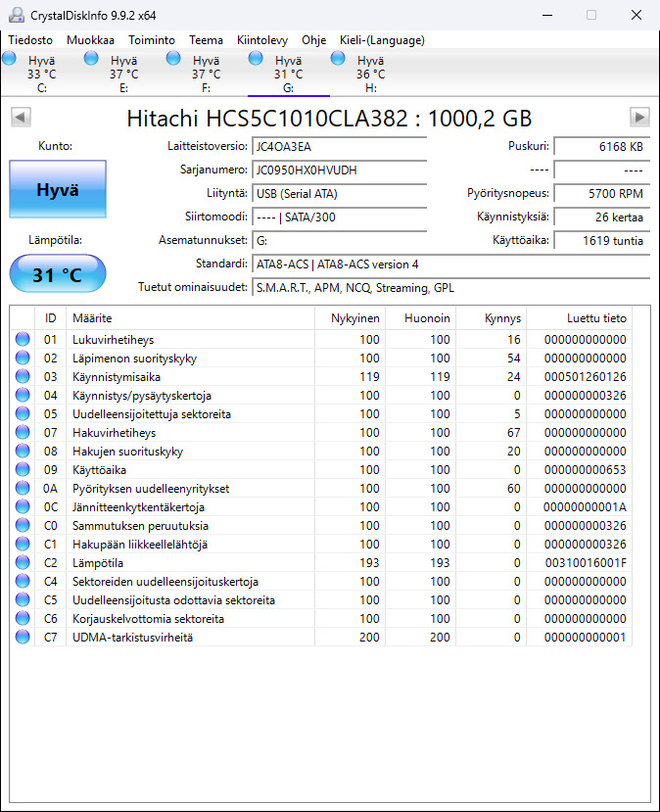This screenshot has width=660, height=812.
Task: Close the CrystalDiskInfo window
Action: 636,15
